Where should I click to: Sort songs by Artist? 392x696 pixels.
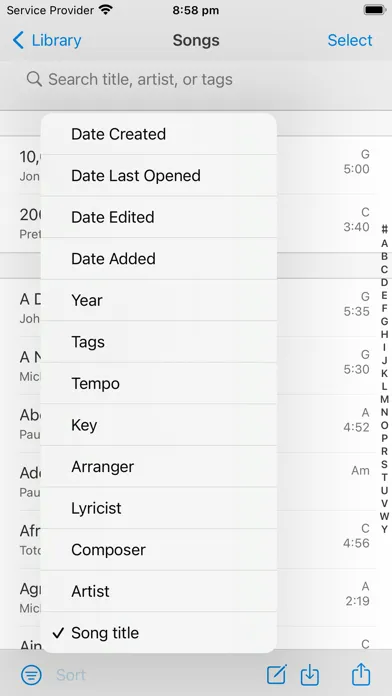click(x=158, y=591)
